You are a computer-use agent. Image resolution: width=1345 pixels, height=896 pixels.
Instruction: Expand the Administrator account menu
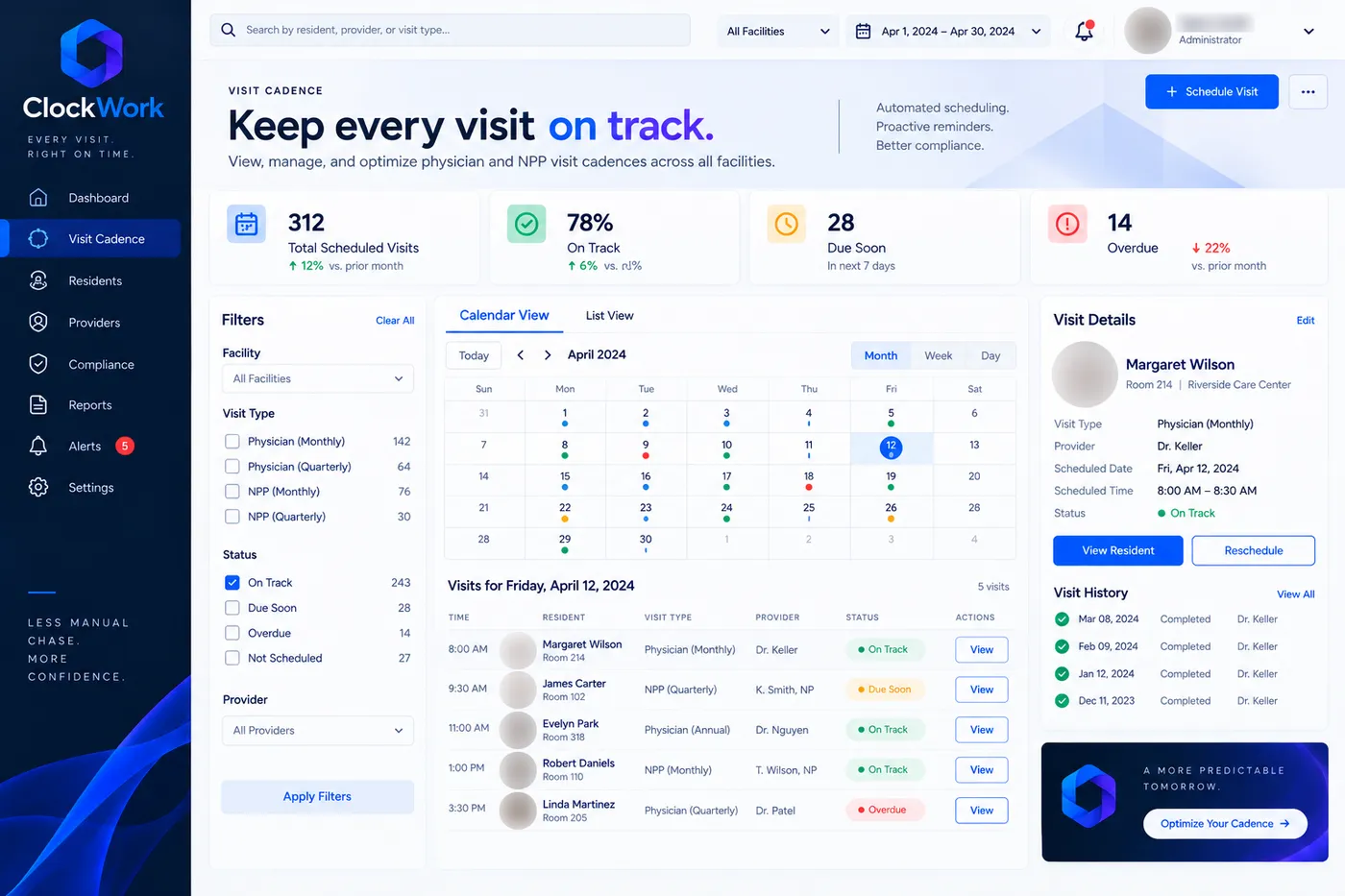(x=1308, y=32)
